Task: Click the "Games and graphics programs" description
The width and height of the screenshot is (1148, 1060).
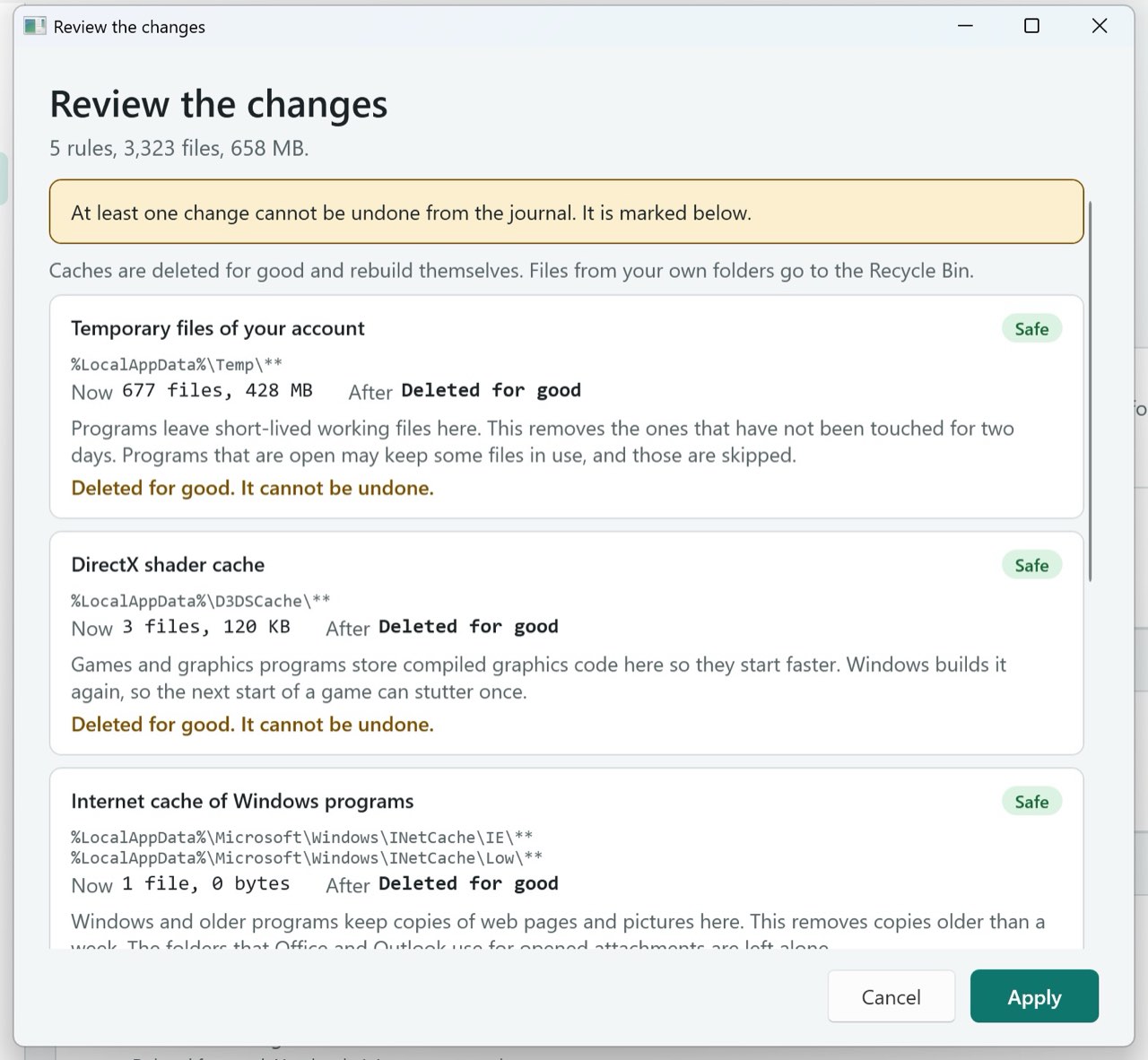Action: point(539,678)
